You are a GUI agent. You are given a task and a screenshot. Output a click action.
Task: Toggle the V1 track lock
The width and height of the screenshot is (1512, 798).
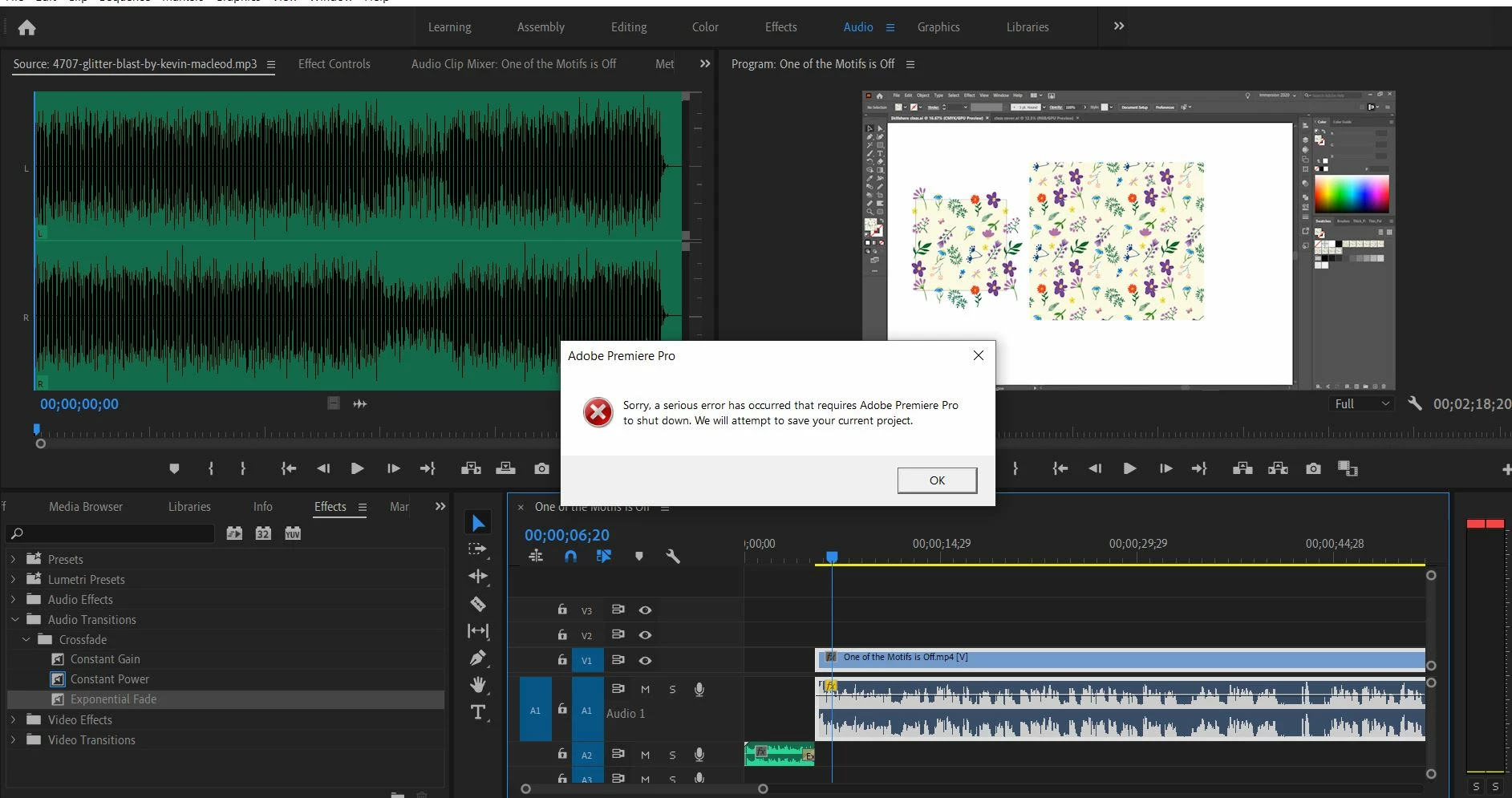click(562, 660)
